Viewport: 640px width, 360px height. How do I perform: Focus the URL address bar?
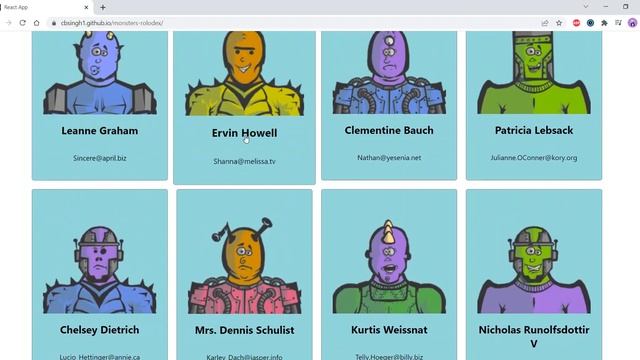pos(294,23)
